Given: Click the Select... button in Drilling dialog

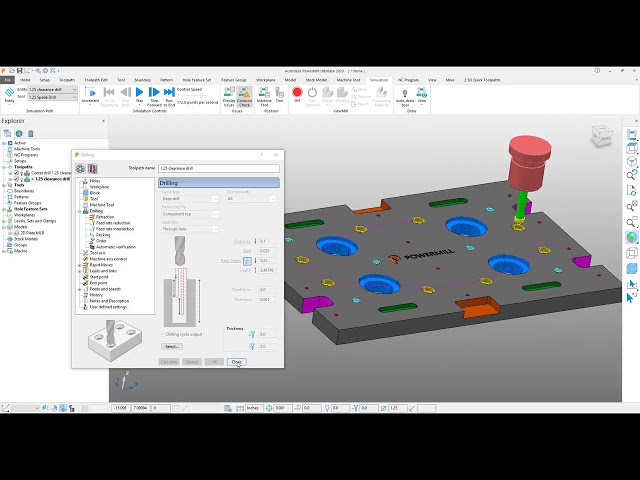Looking at the screenshot, I should [172, 347].
